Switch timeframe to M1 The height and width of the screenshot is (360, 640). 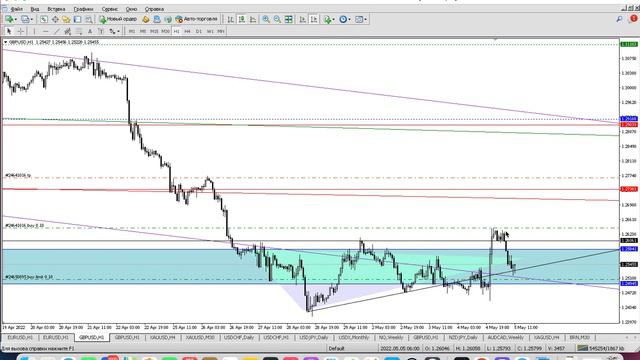click(131, 31)
